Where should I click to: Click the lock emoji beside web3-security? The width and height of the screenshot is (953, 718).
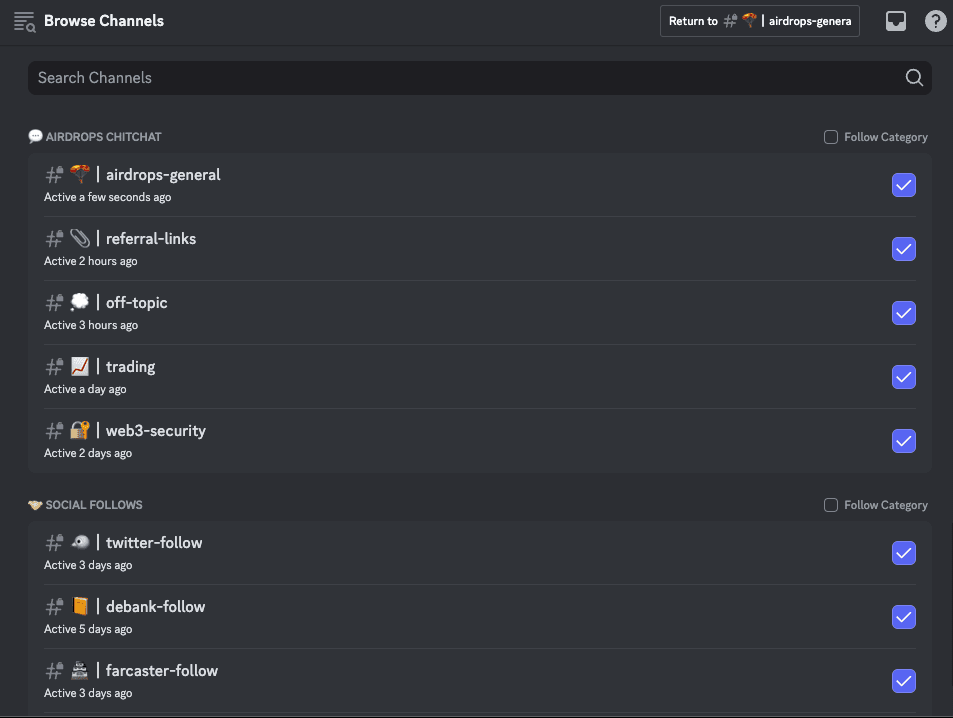coord(80,430)
